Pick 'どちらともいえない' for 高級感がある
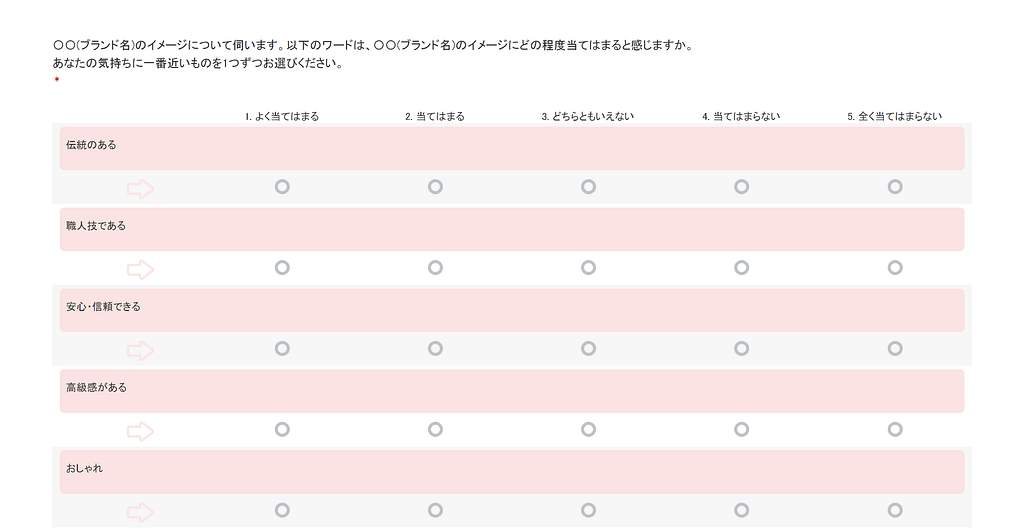 588,429
